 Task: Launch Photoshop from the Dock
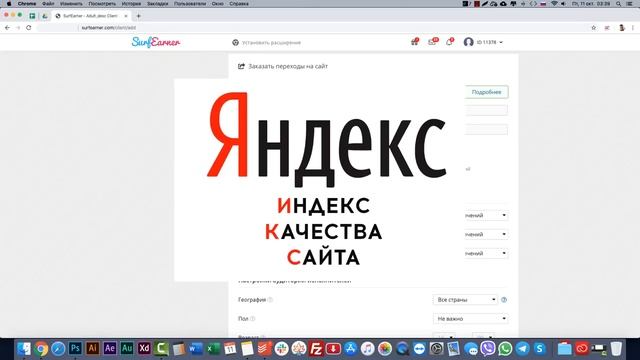(x=75, y=349)
